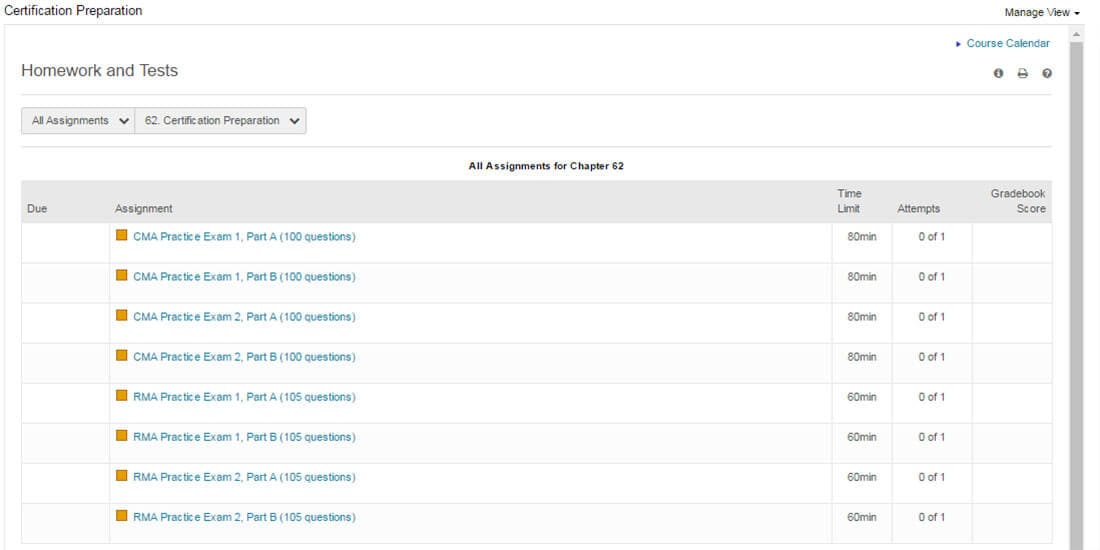Open the help question mark icon
The width and height of the screenshot is (1100, 550).
[x=1047, y=74]
